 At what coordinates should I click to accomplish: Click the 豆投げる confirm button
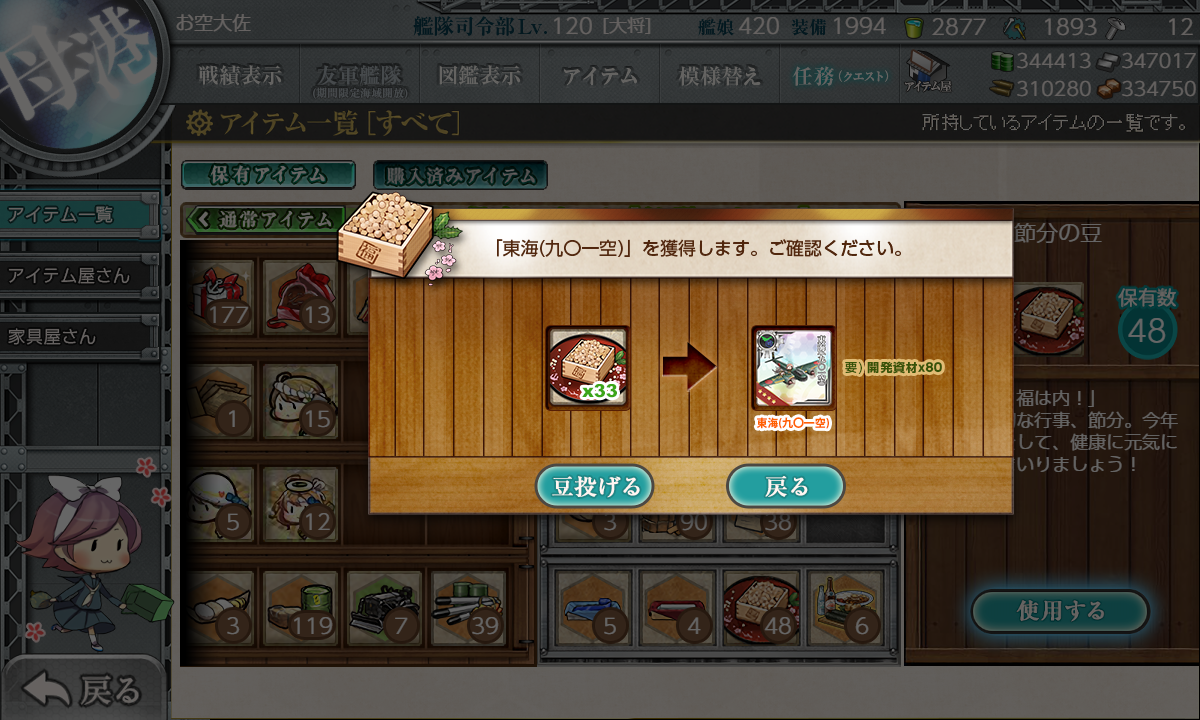click(x=595, y=487)
